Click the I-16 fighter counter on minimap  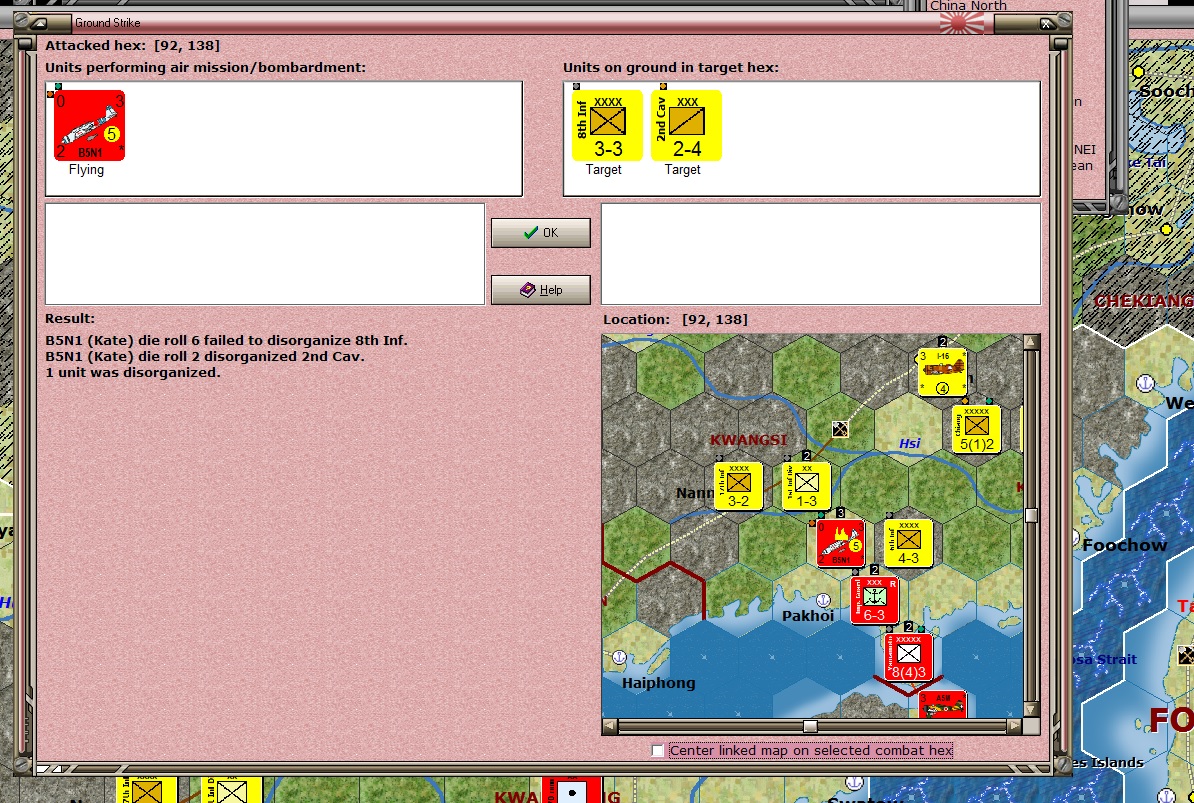click(943, 371)
